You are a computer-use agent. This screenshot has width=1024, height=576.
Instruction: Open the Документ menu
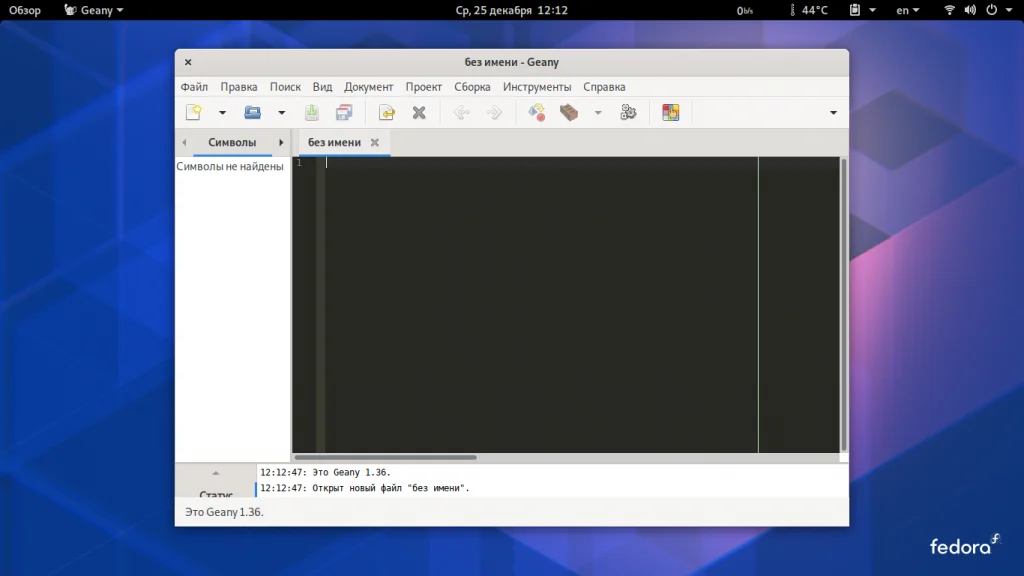(369, 87)
